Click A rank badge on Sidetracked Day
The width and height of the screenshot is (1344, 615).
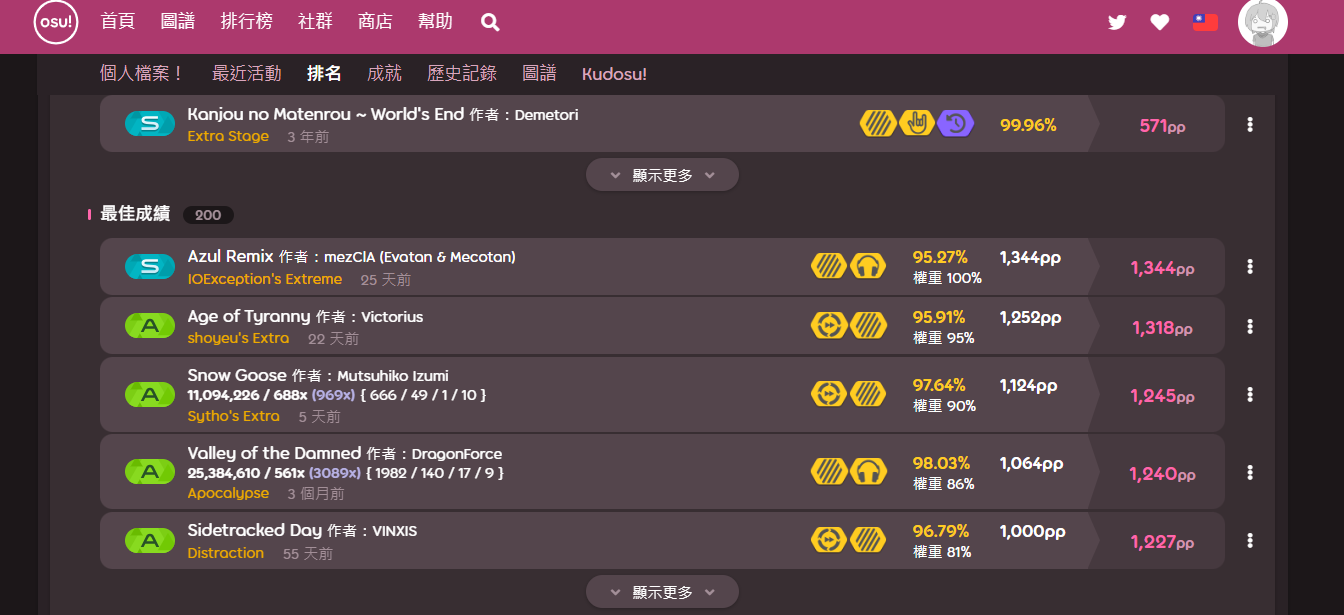click(x=150, y=540)
